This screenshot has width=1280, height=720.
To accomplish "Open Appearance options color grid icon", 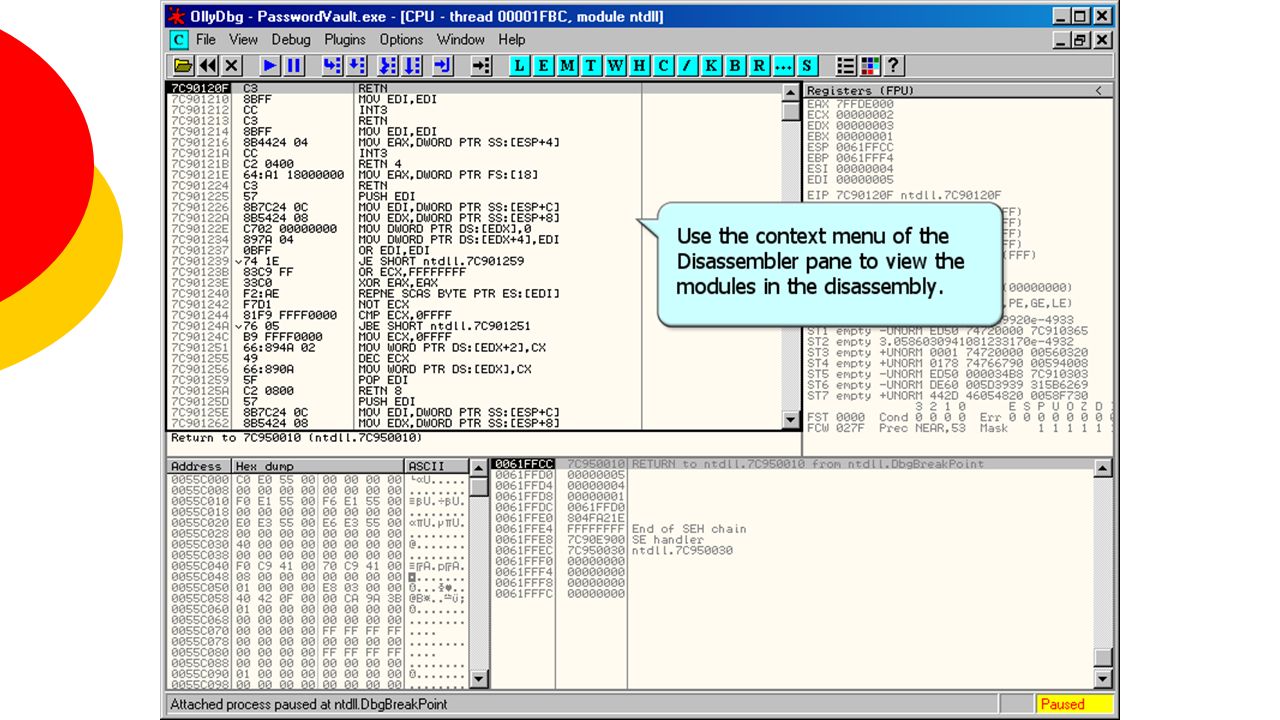I will pyautogui.click(x=870, y=66).
